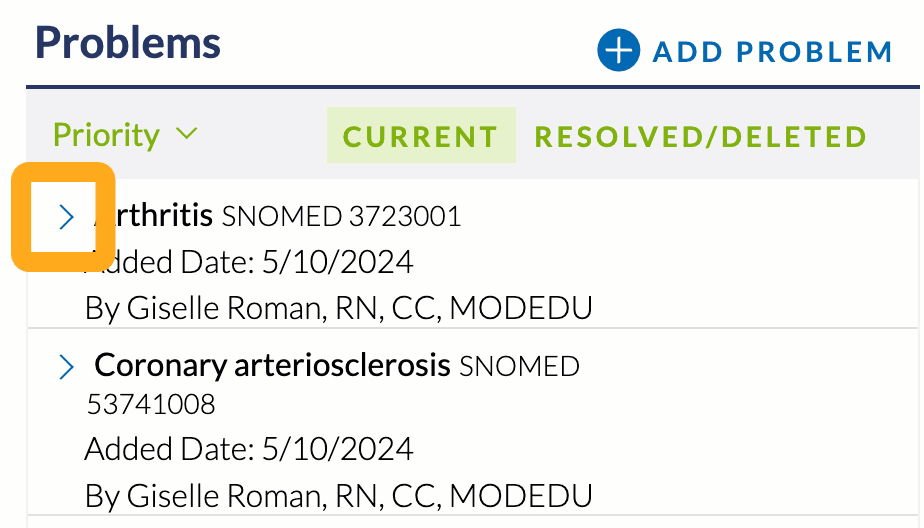The image size is (924, 528).
Task: Click the blue plus circle icon
Action: click(618, 50)
